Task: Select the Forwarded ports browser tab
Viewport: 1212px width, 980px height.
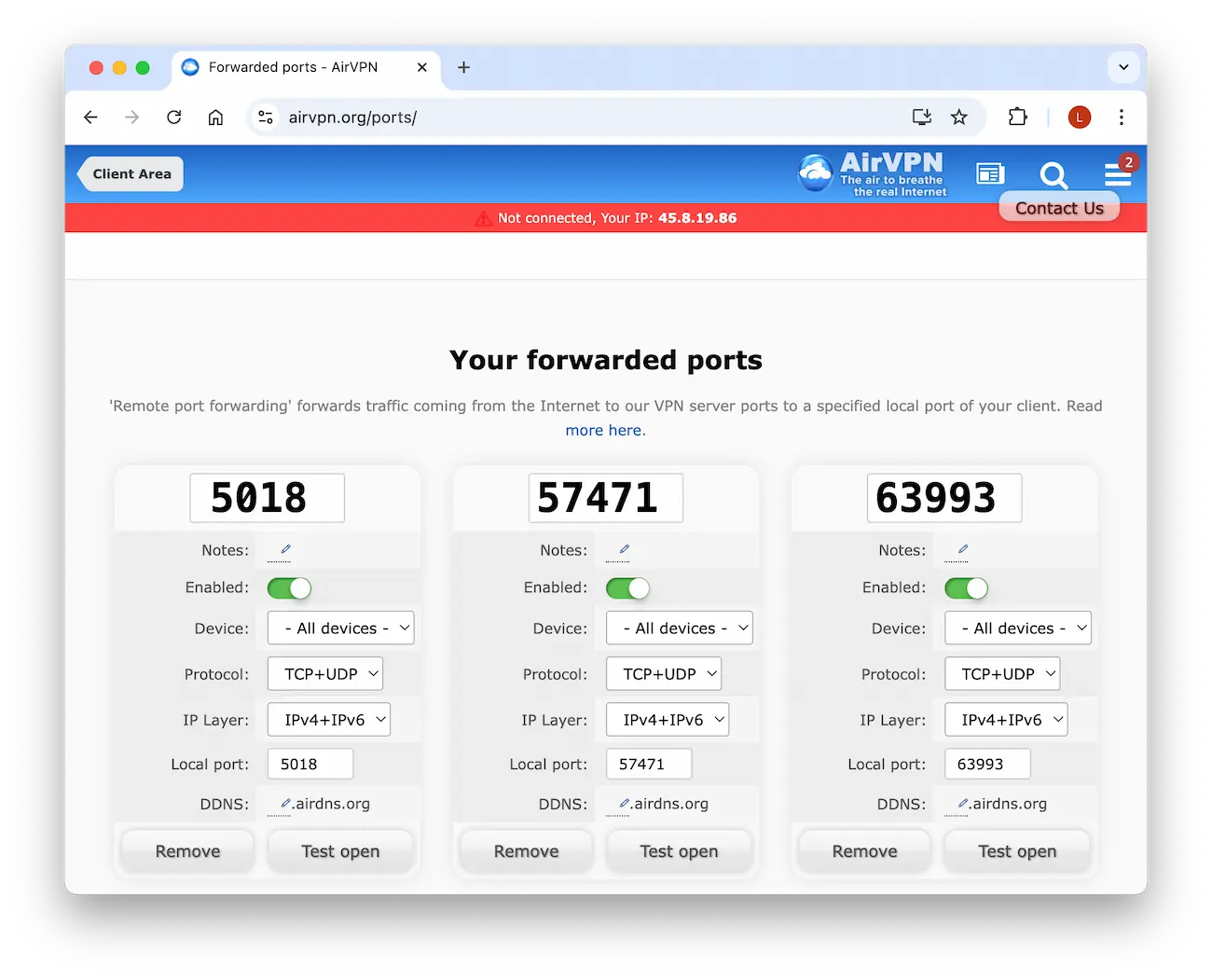Action: point(293,67)
